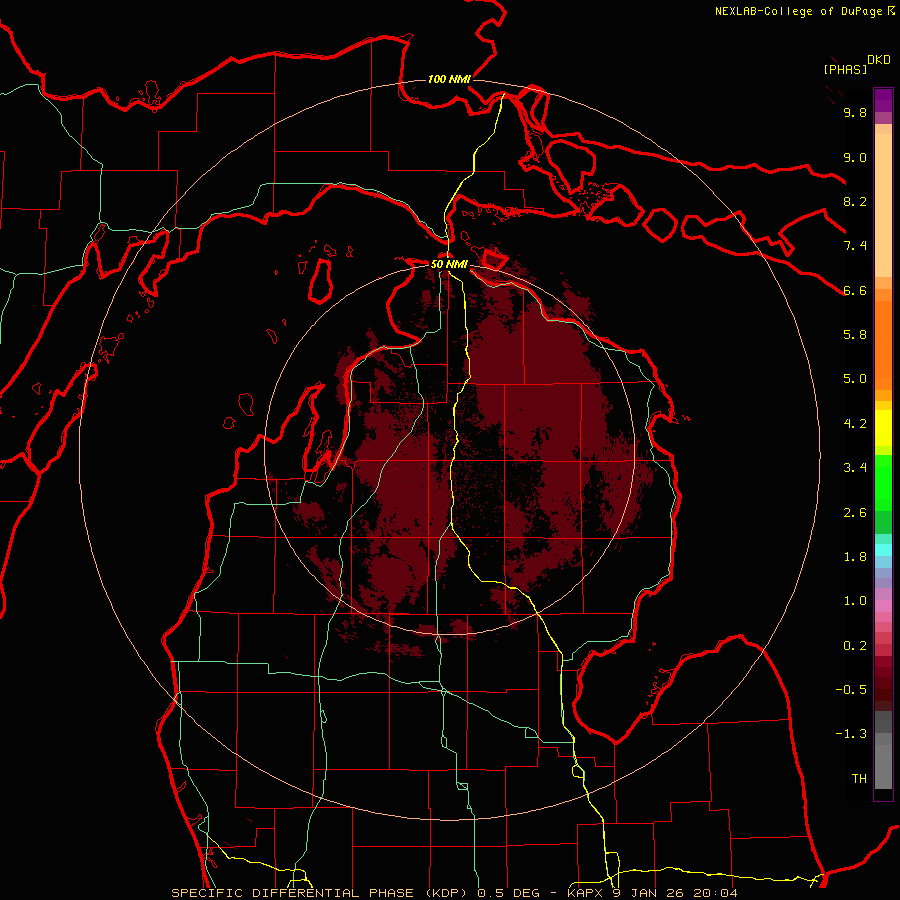The height and width of the screenshot is (900, 900).
Task: Click the purple top swatch of color bar
Action: (883, 100)
